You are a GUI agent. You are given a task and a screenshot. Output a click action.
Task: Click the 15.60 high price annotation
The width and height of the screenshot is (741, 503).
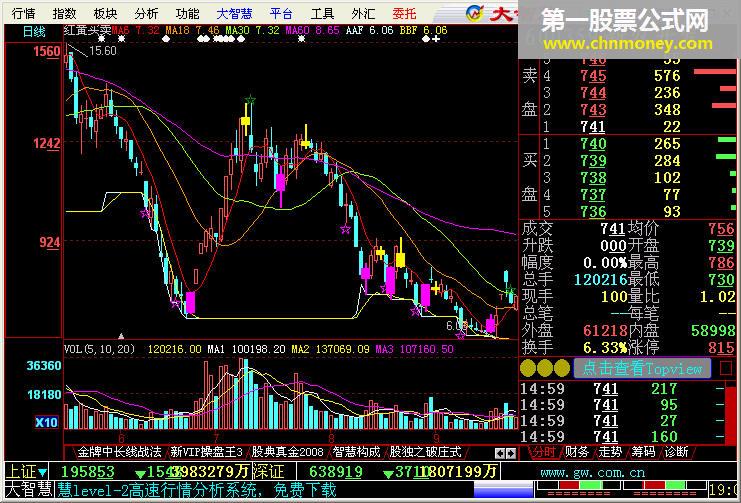[x=103, y=51]
